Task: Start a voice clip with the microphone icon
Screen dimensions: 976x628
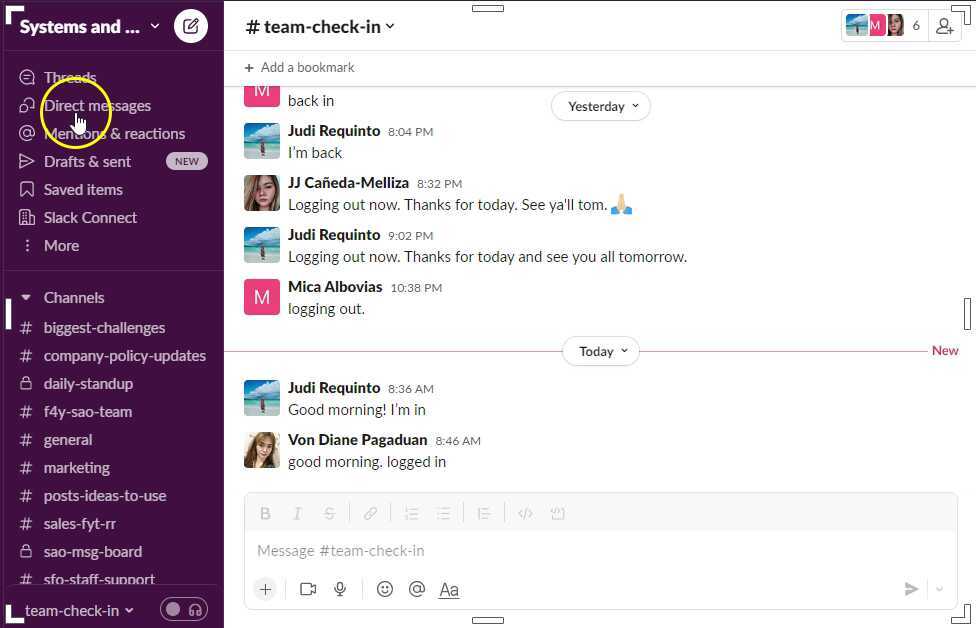Action: [x=340, y=589]
